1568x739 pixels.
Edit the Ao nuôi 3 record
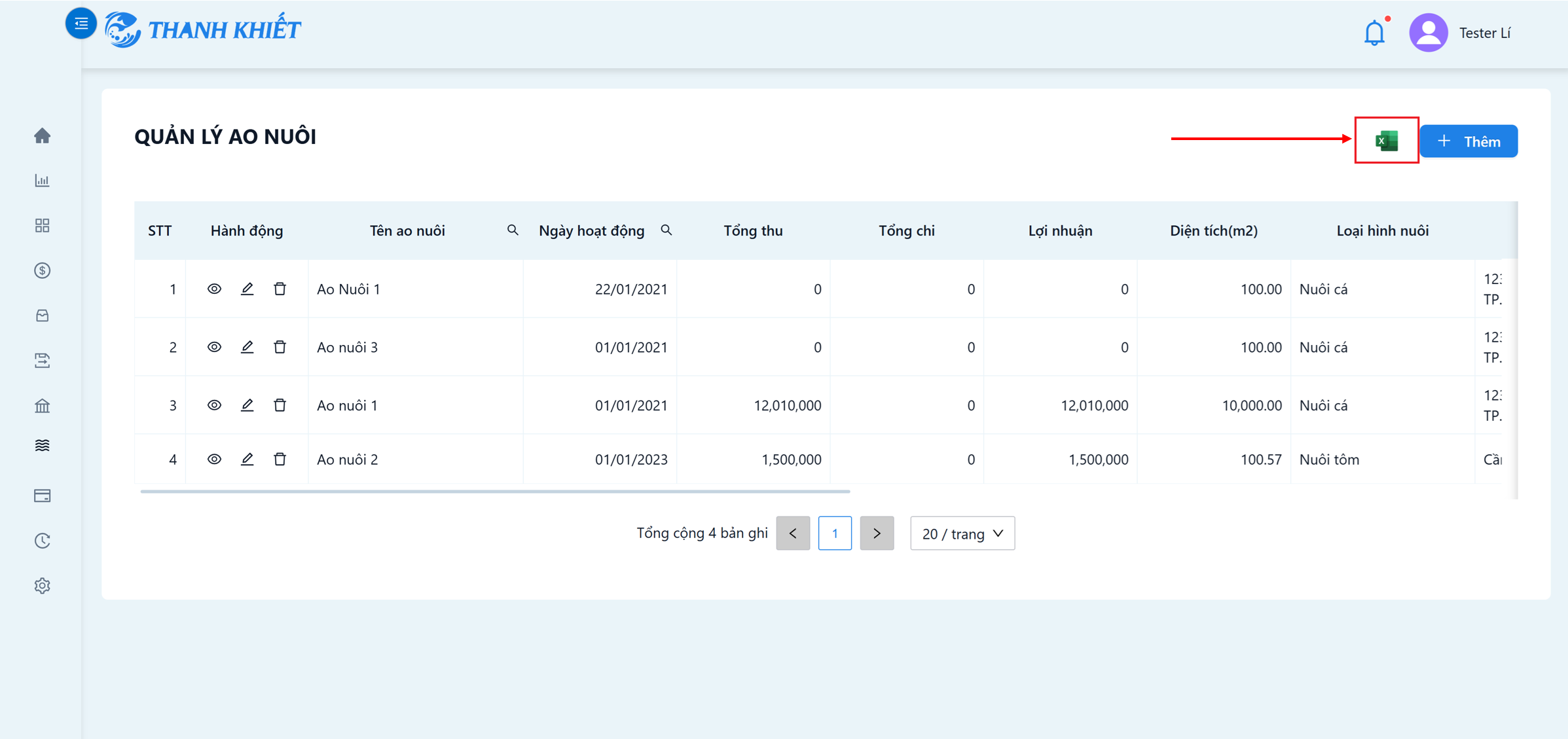[247, 347]
